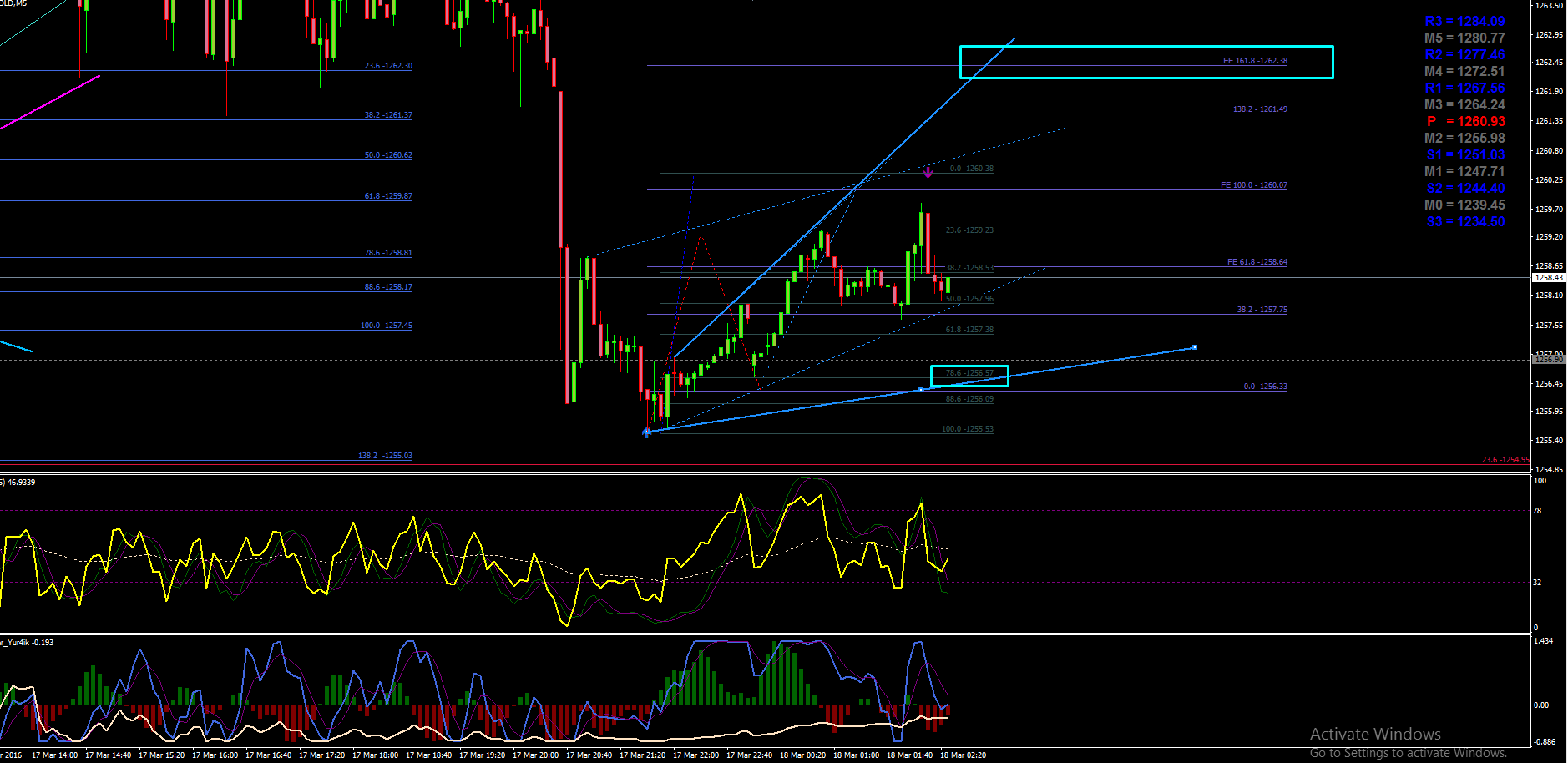The width and height of the screenshot is (1568, 763).
Task: Pick the M0 = 1239.45 pivot label
Action: tap(1464, 205)
